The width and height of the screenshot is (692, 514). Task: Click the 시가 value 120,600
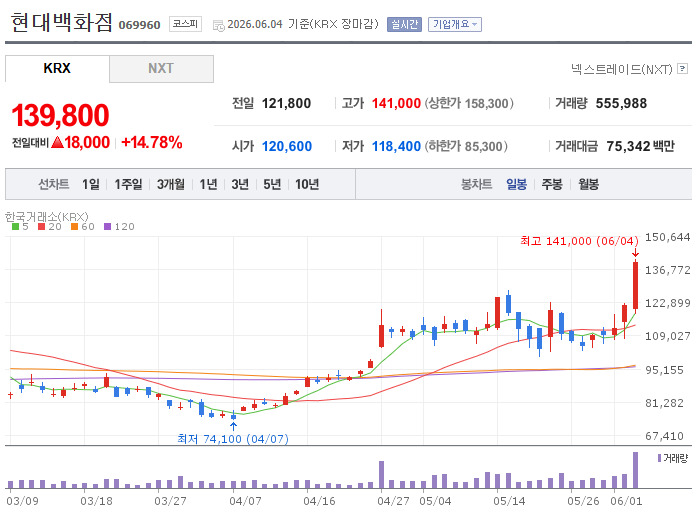[287, 146]
